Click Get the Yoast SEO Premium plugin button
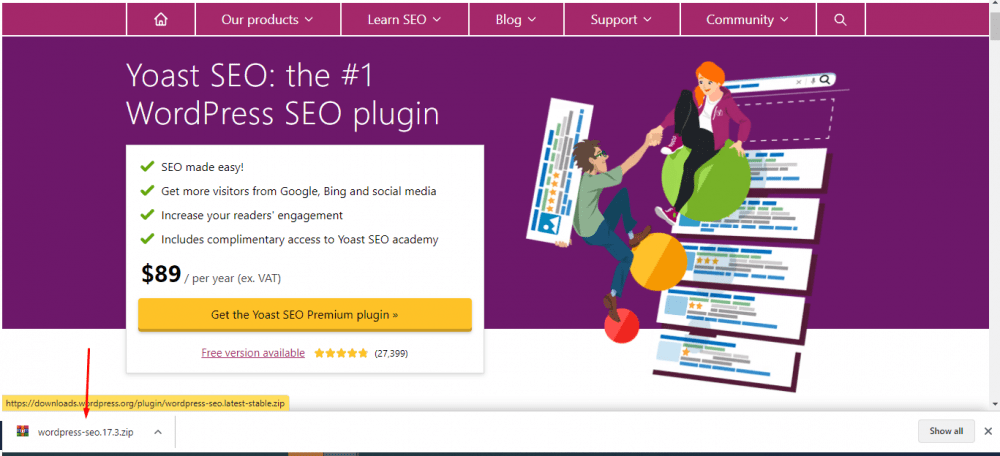This screenshot has height=456, width=1000. 305,314
